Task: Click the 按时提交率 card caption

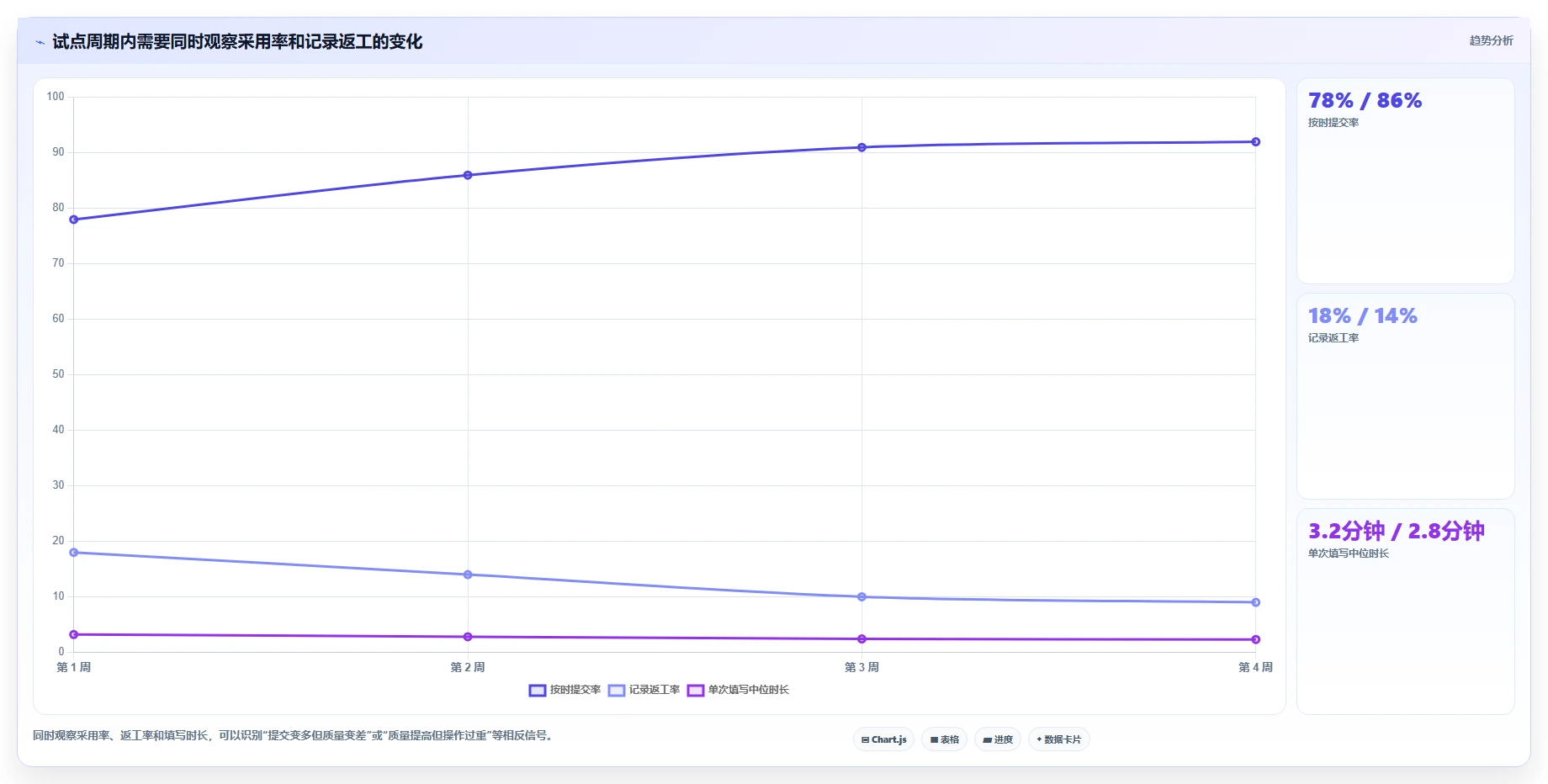Action: coord(1333,123)
